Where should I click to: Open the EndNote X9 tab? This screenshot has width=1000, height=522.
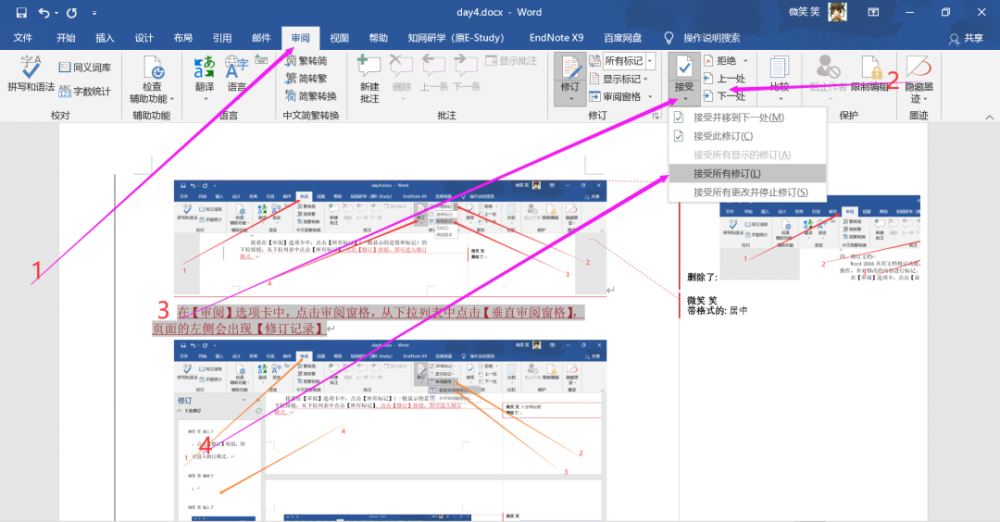[x=556, y=38]
